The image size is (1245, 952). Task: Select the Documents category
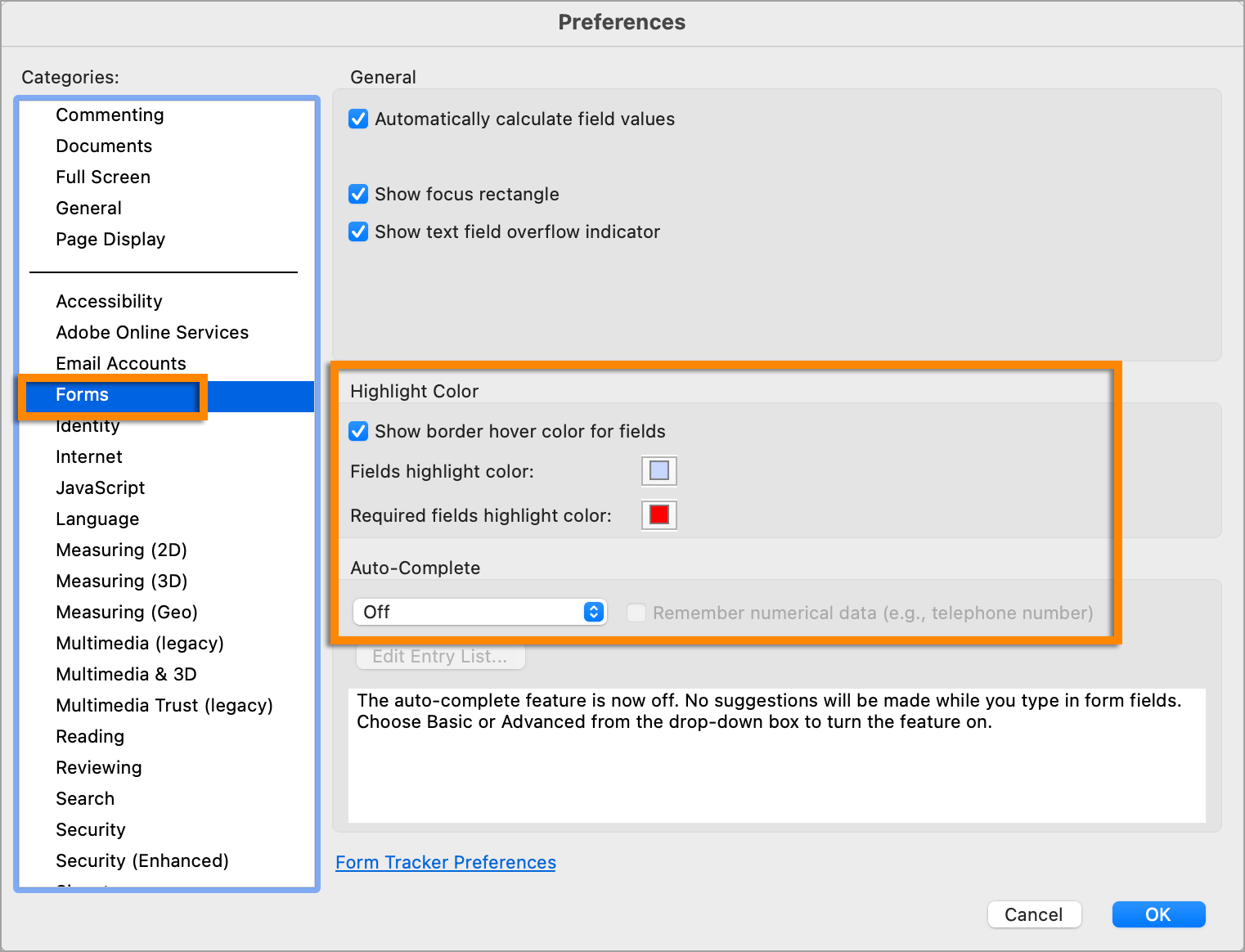coord(104,146)
